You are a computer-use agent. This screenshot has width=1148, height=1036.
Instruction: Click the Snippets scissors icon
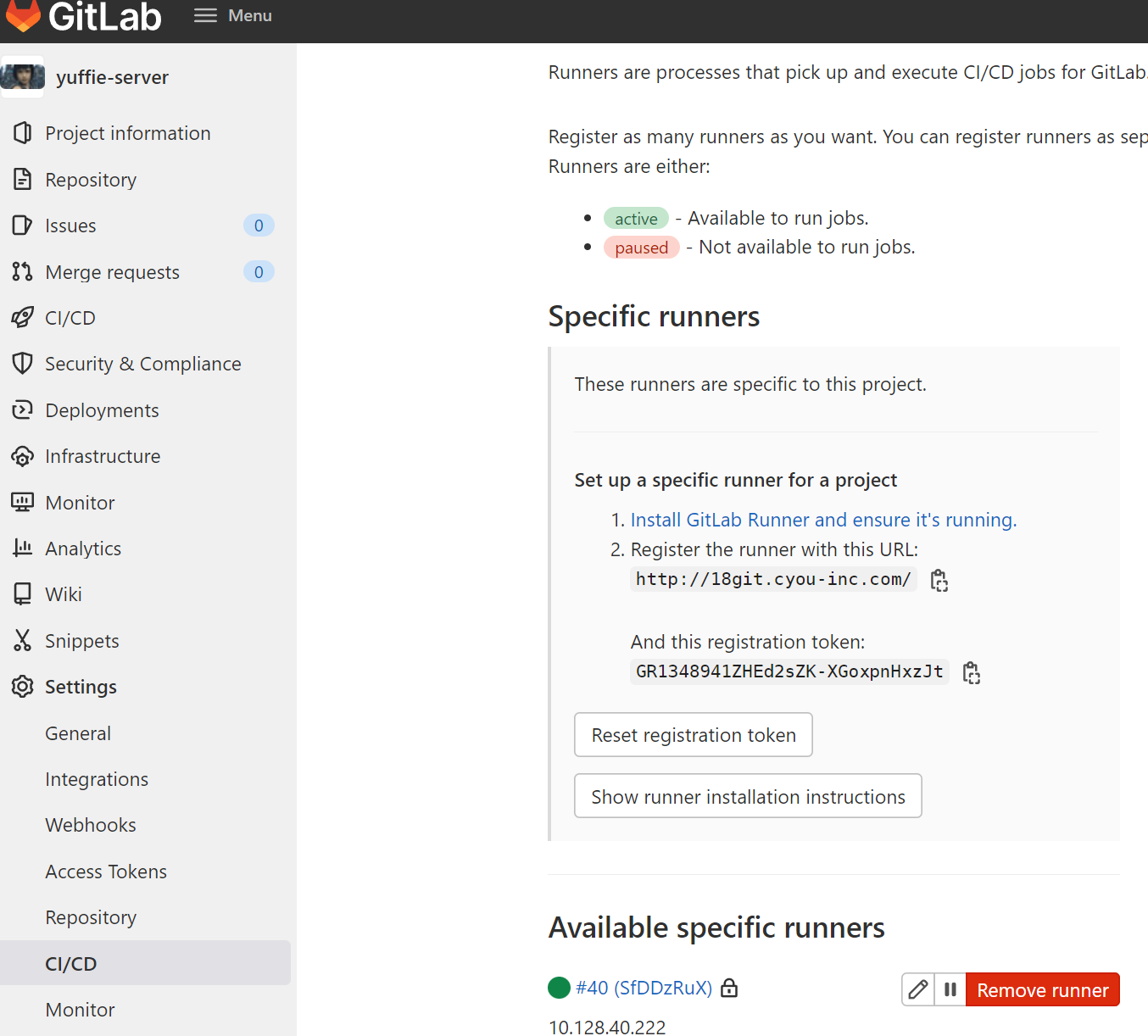(23, 641)
